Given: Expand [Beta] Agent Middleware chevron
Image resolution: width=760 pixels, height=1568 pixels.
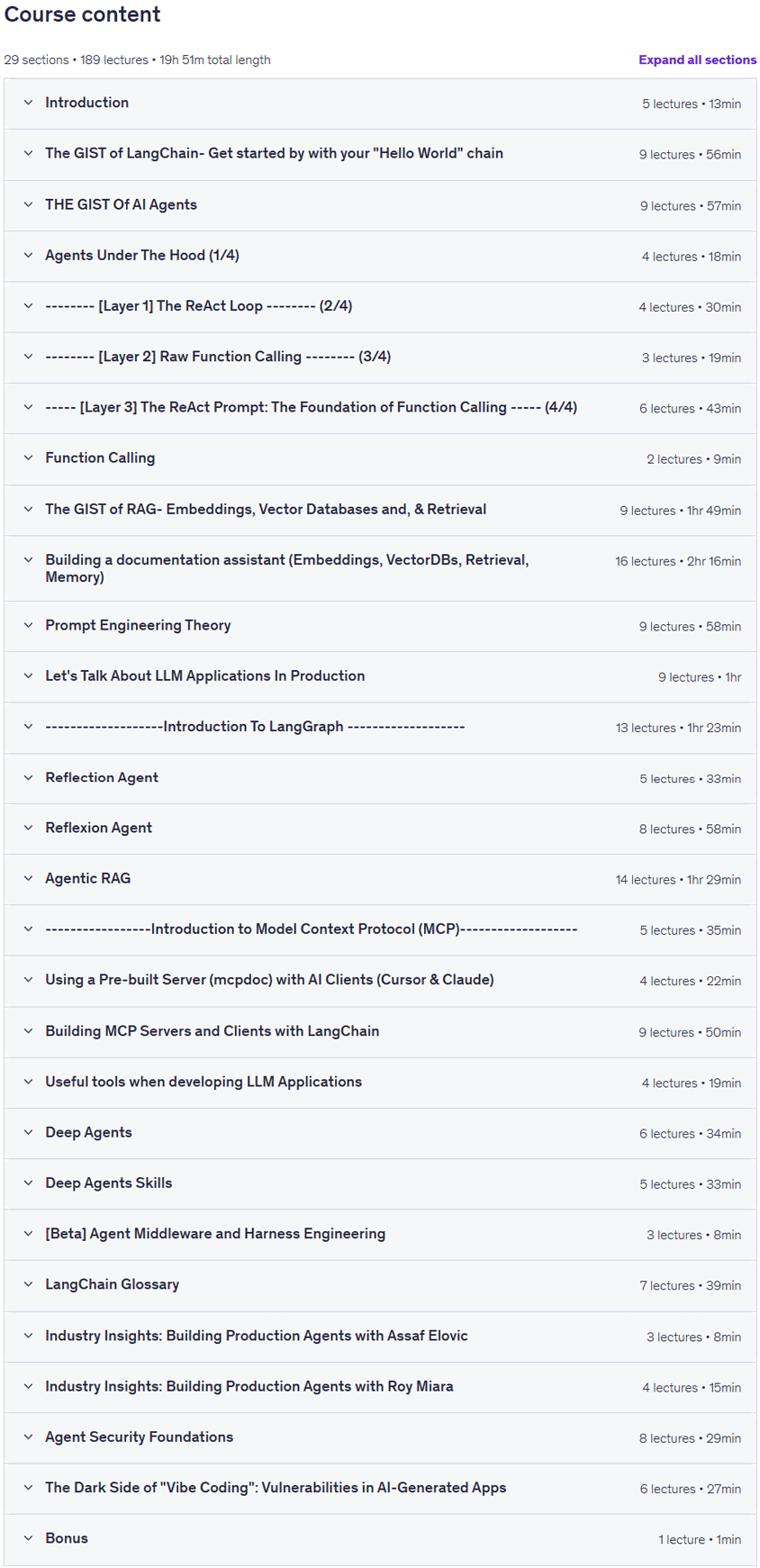Looking at the screenshot, I should (28, 1233).
